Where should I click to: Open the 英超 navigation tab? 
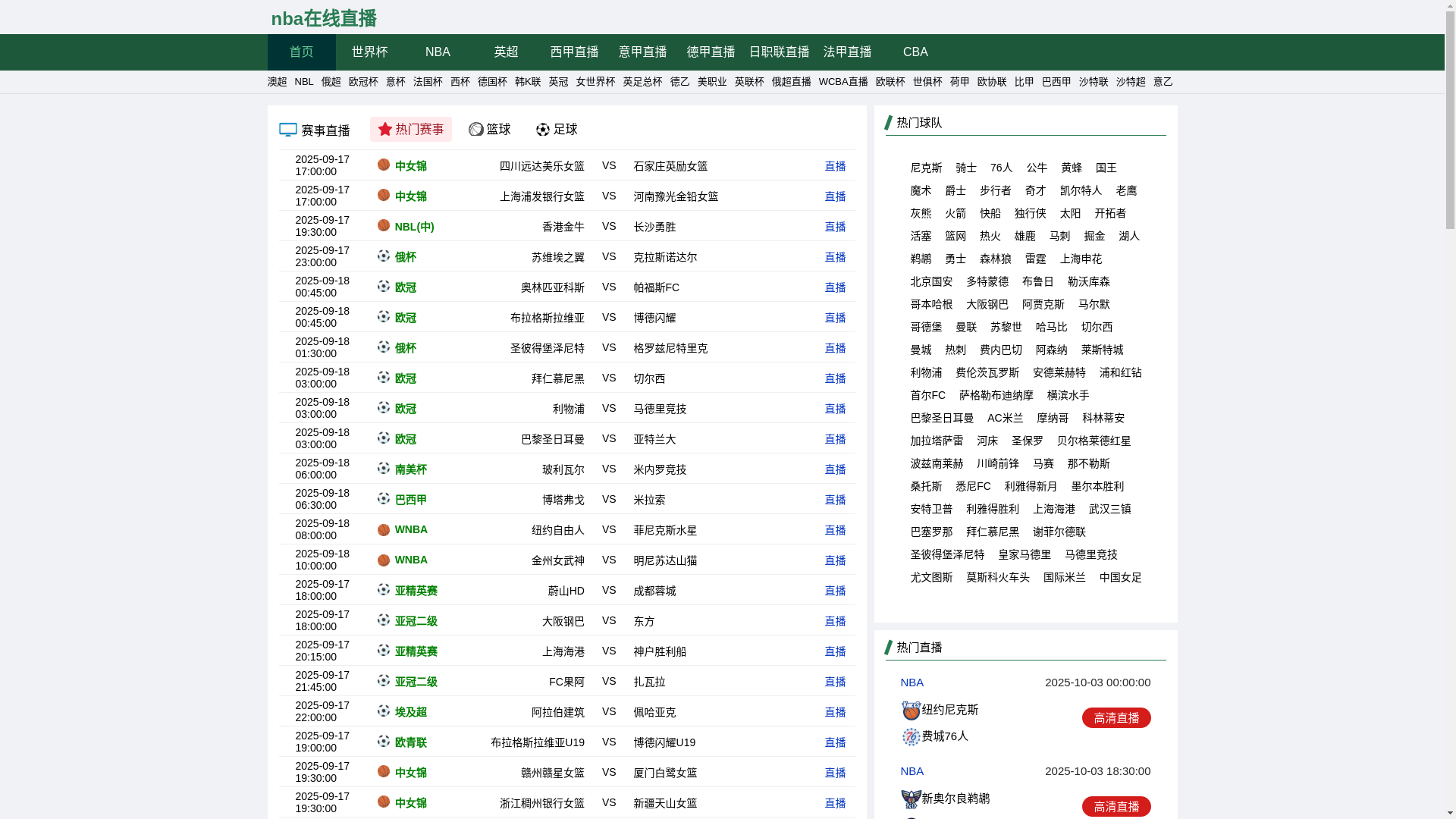506,52
